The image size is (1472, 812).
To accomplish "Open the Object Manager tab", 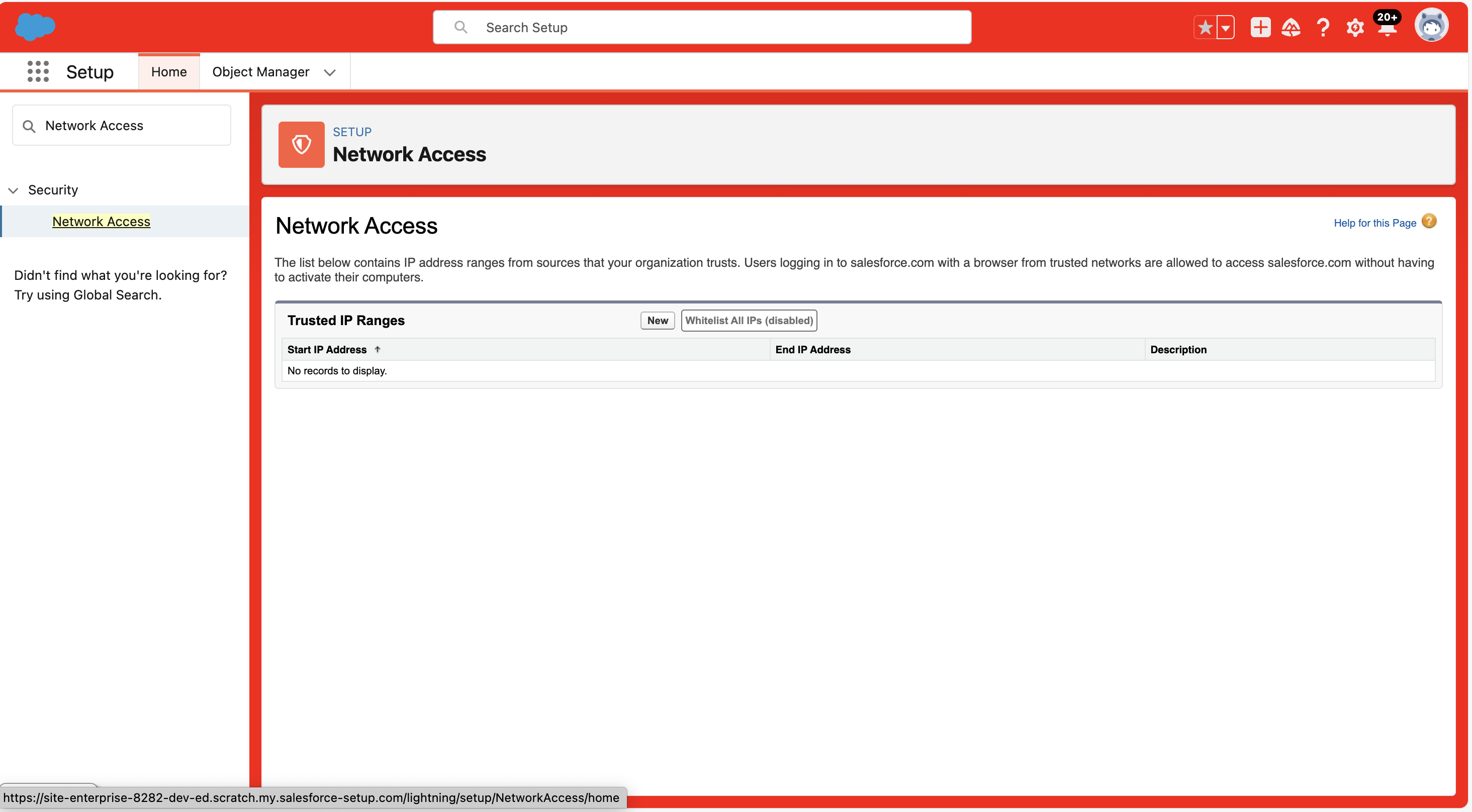I will pos(260,72).
